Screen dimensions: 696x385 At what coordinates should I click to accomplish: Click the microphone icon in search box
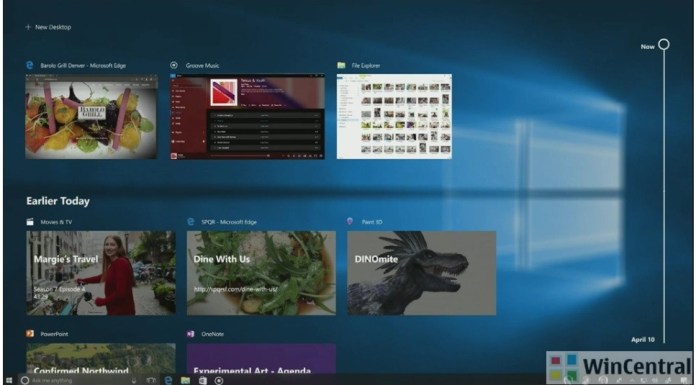(x=134, y=381)
